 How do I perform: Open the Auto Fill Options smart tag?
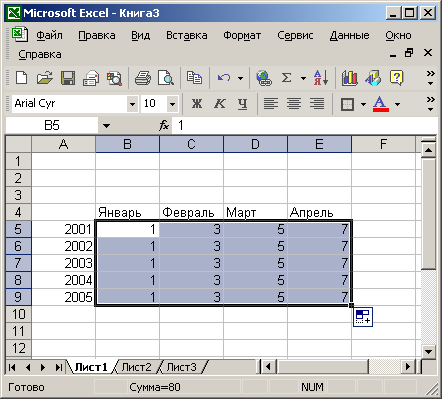(x=363, y=317)
